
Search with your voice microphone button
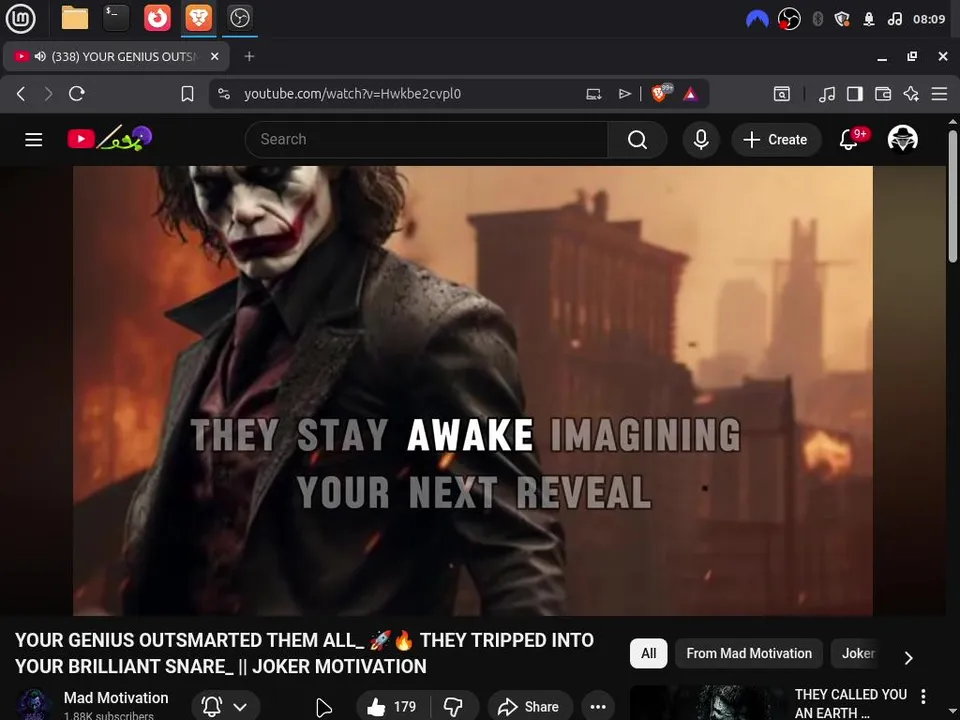pyautogui.click(x=701, y=140)
